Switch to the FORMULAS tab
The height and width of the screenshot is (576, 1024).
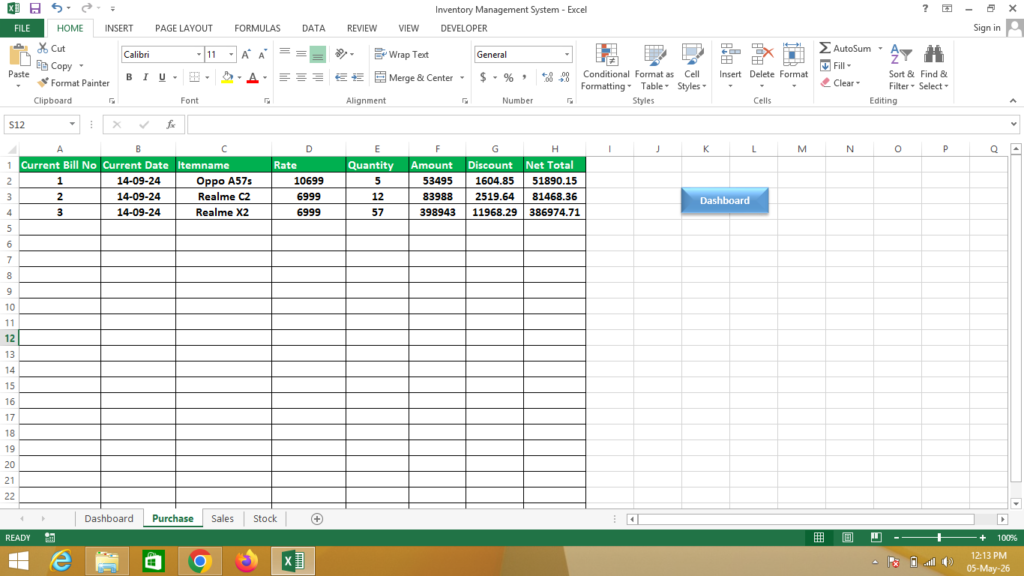[257, 28]
